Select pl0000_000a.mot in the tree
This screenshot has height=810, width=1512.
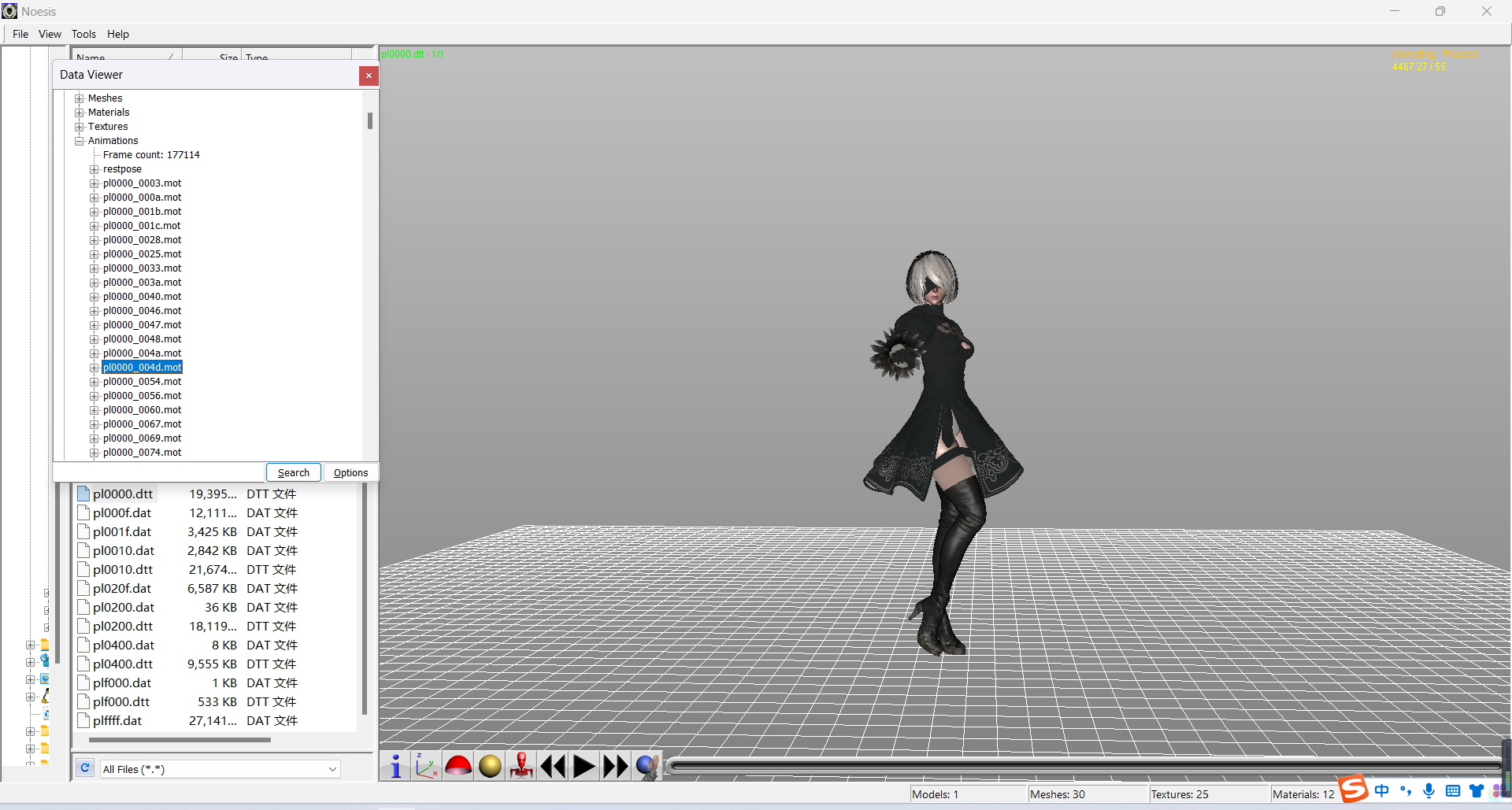[x=142, y=198]
